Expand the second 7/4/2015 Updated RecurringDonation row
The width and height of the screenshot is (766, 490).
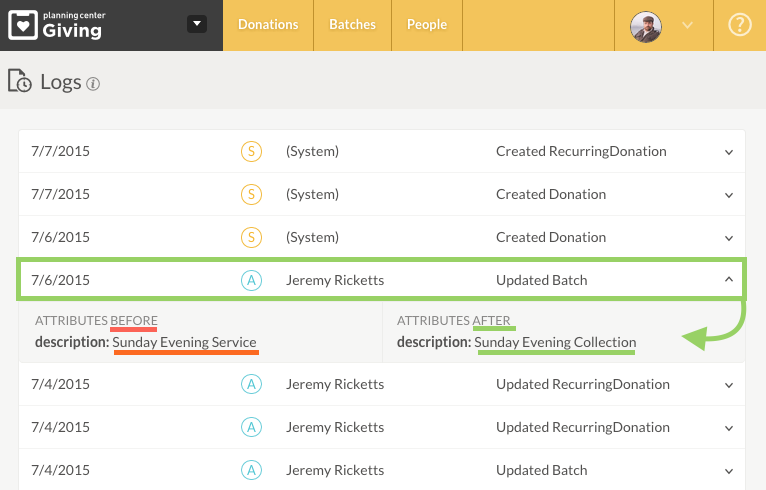(728, 428)
